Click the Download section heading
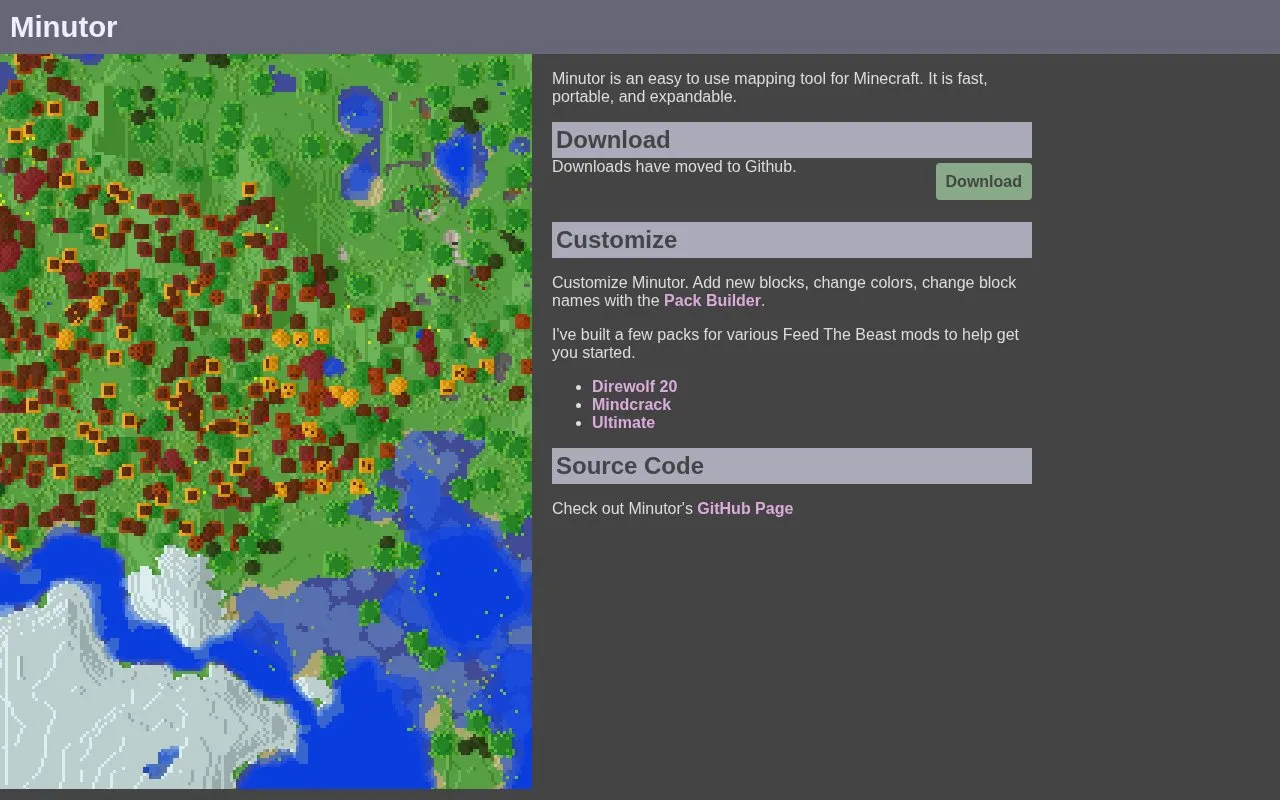This screenshot has width=1280, height=800. (792, 140)
